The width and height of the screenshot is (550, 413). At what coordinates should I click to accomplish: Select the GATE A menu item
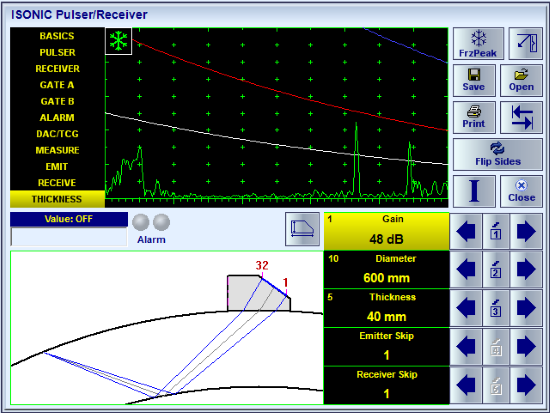point(57,85)
